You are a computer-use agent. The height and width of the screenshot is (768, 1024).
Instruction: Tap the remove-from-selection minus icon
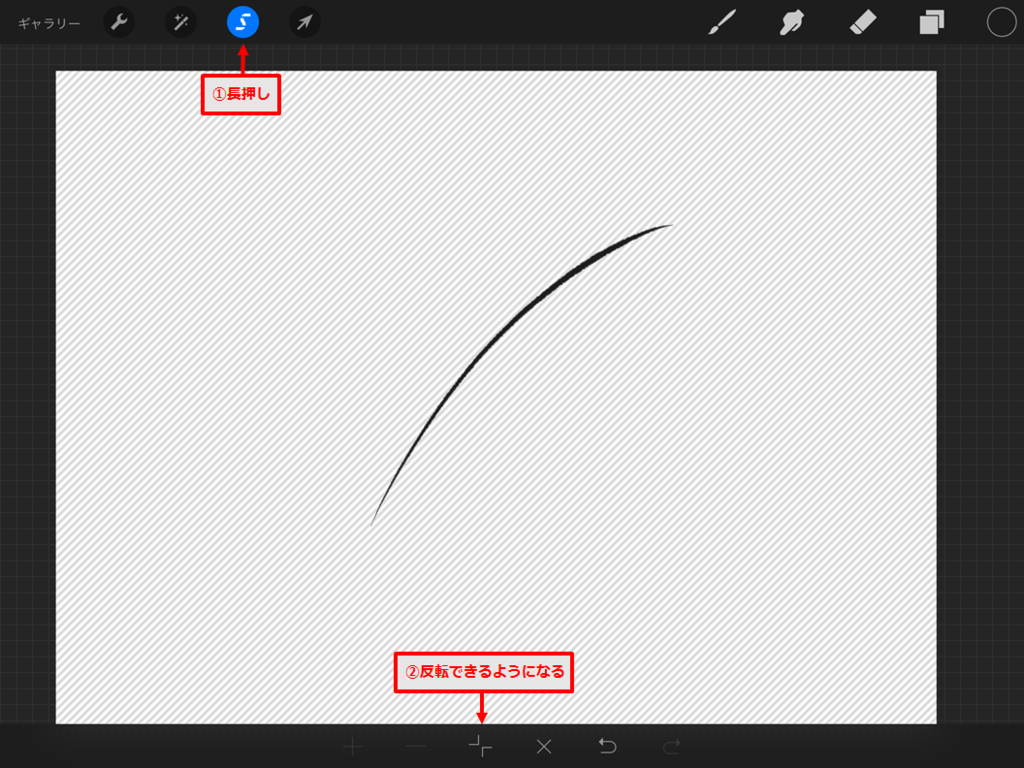click(416, 746)
